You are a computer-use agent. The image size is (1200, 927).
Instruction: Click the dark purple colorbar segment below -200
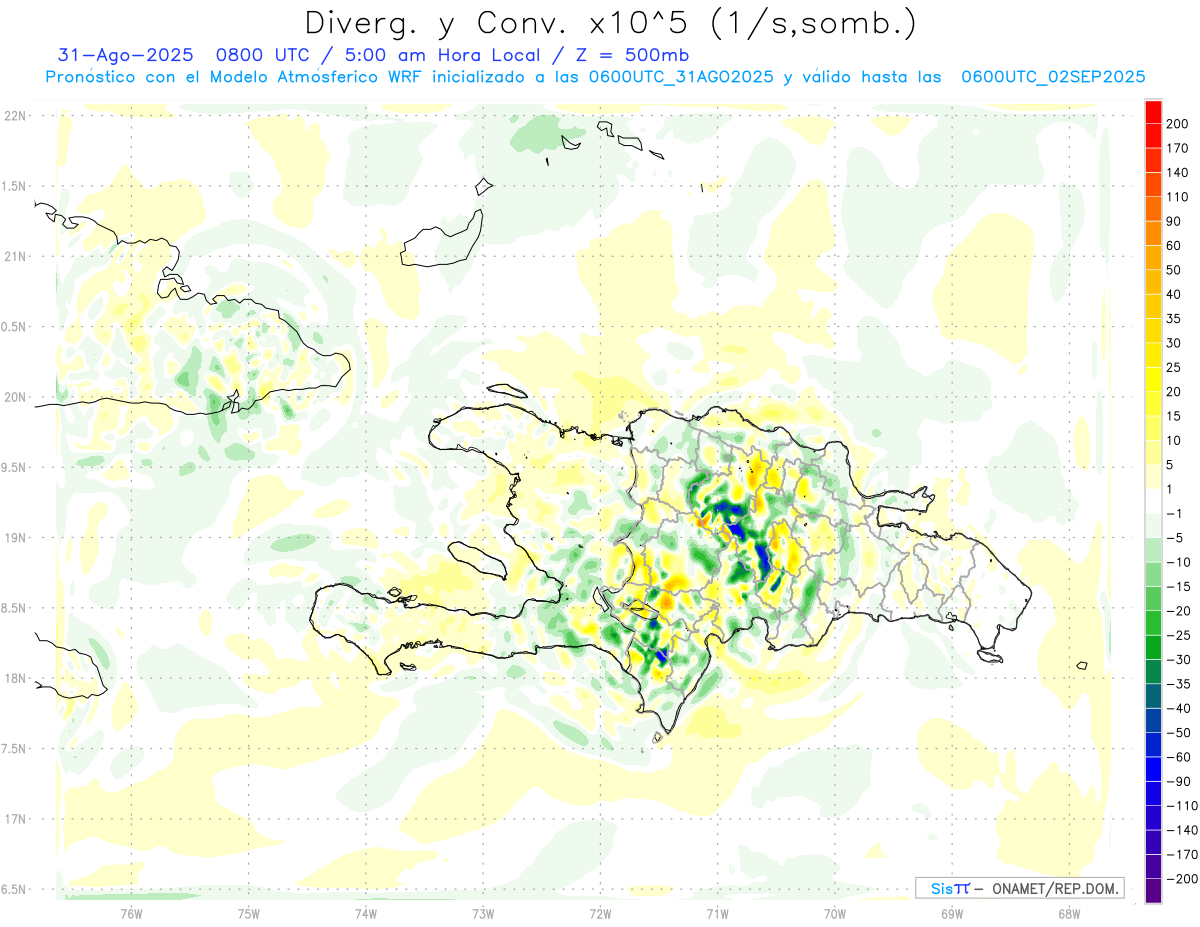1153,891
